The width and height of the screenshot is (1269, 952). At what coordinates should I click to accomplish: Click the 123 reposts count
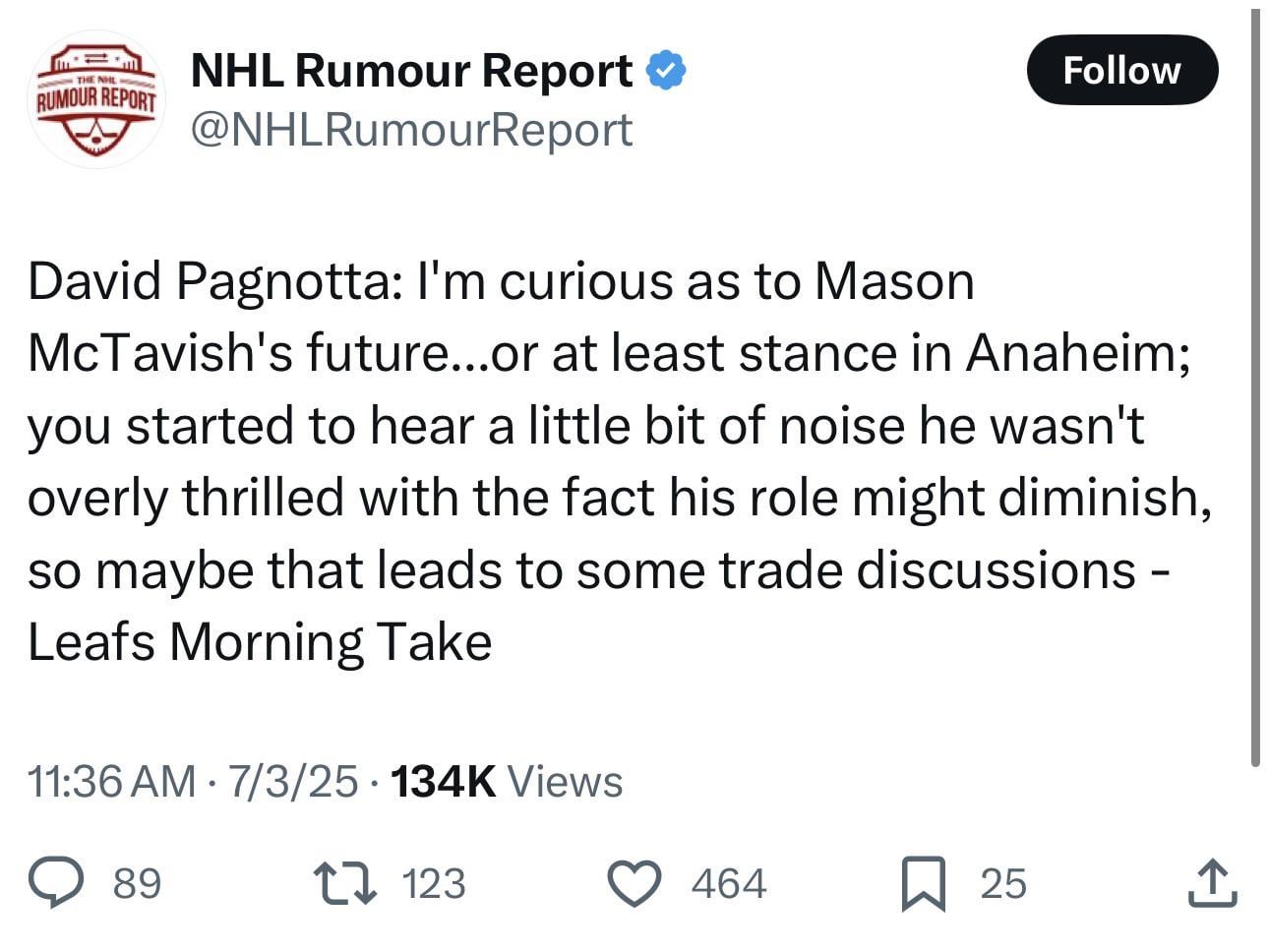434,882
